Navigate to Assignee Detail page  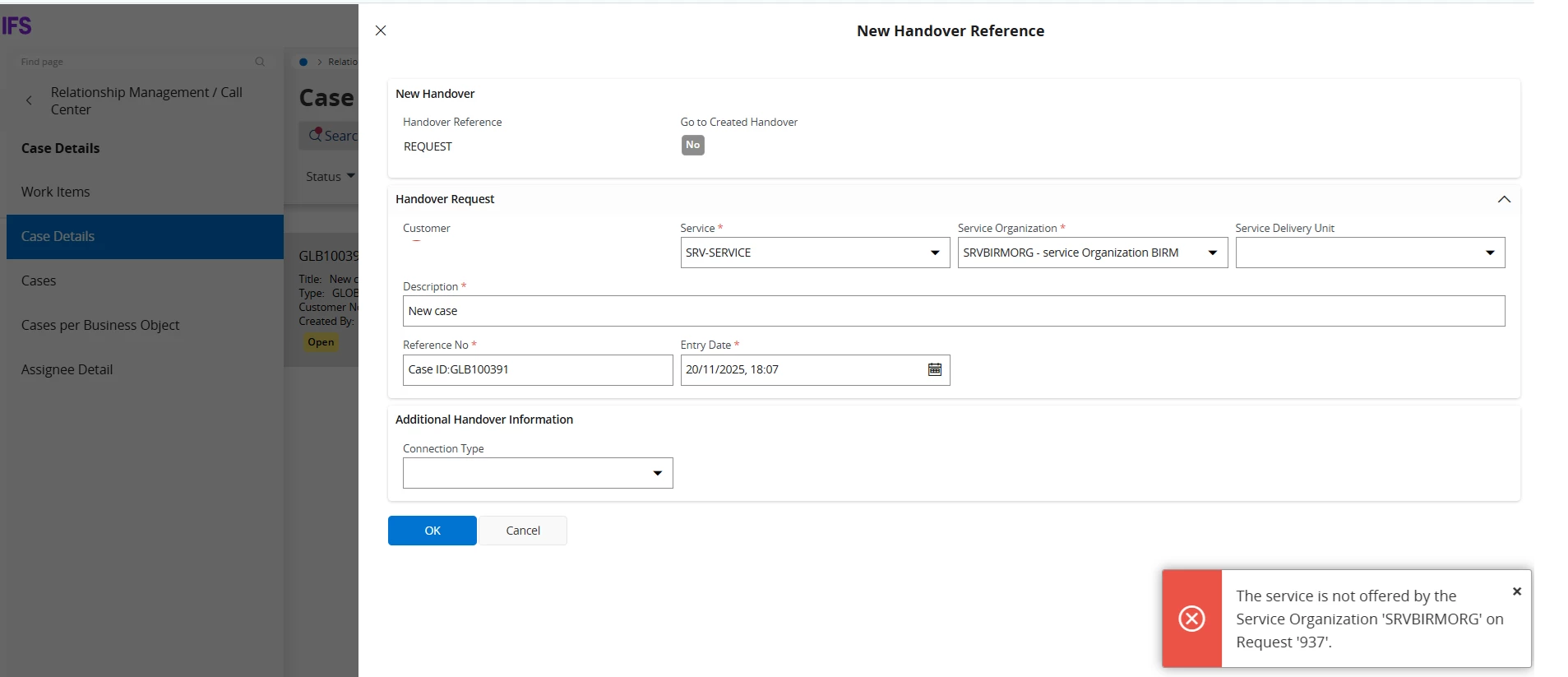(67, 369)
